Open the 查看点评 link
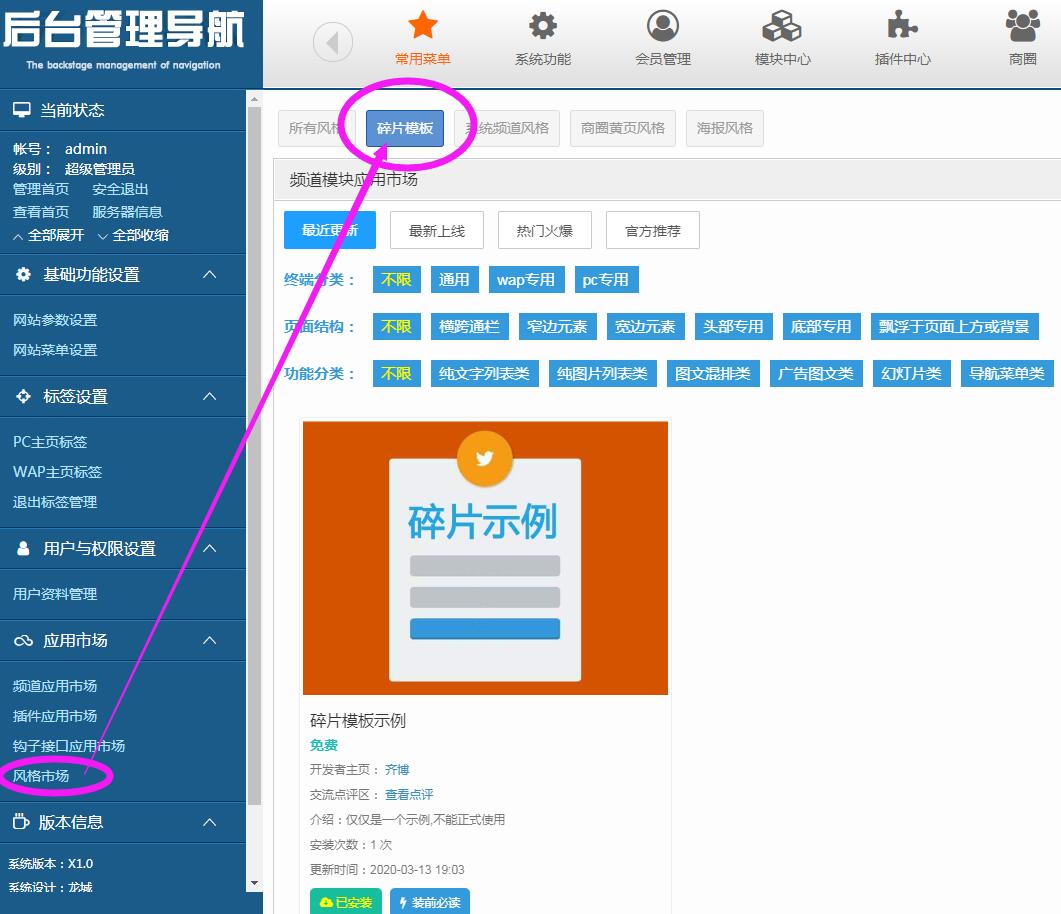 (x=409, y=794)
